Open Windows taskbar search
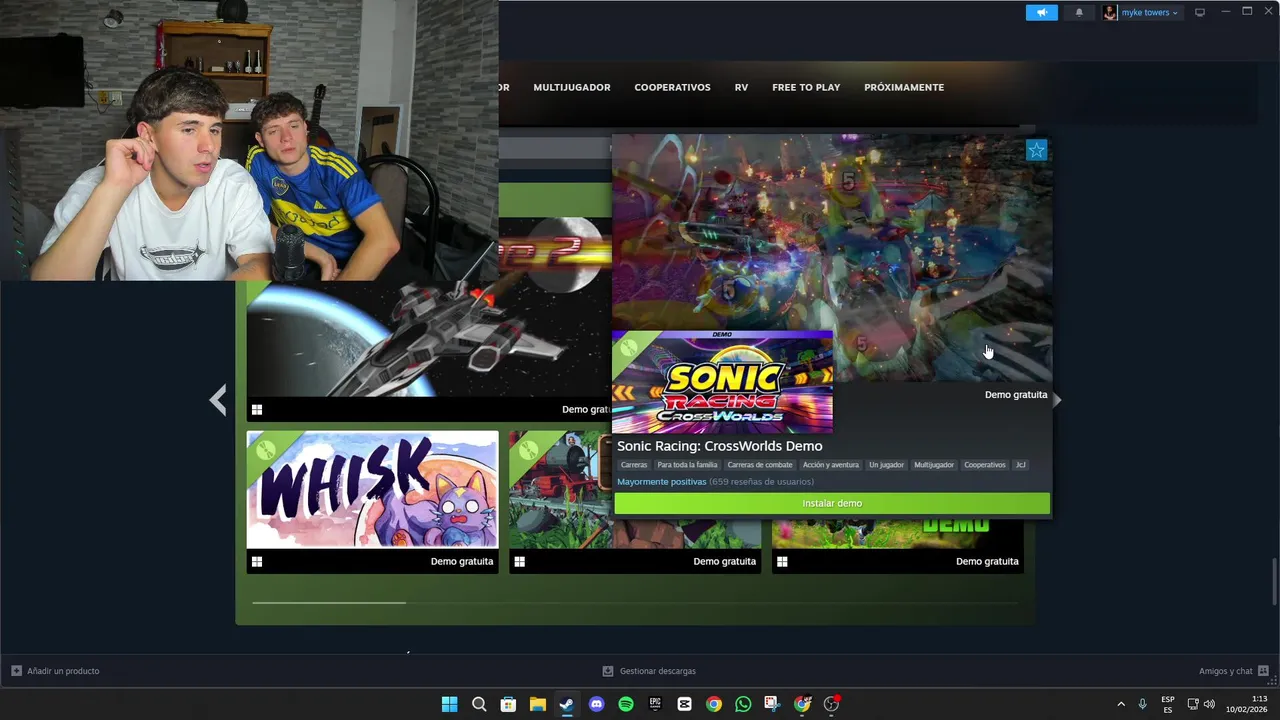 click(x=479, y=704)
